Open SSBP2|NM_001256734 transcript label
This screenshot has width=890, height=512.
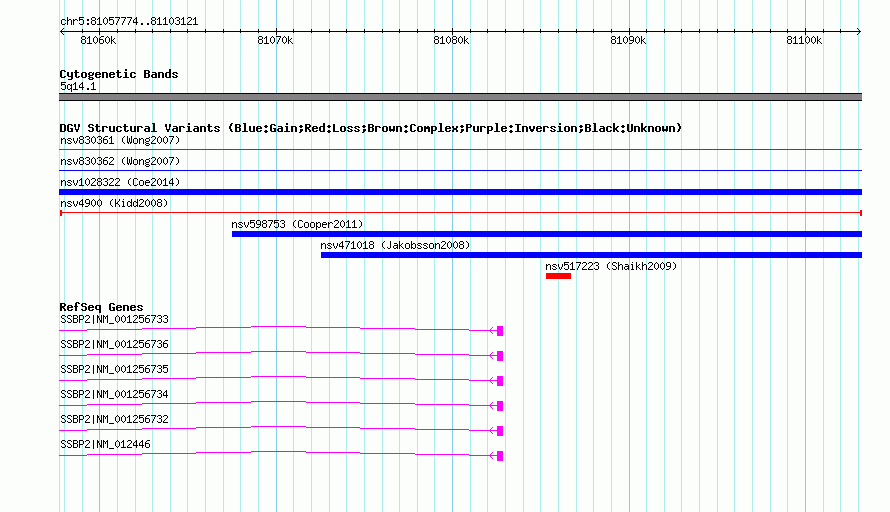(x=114, y=395)
